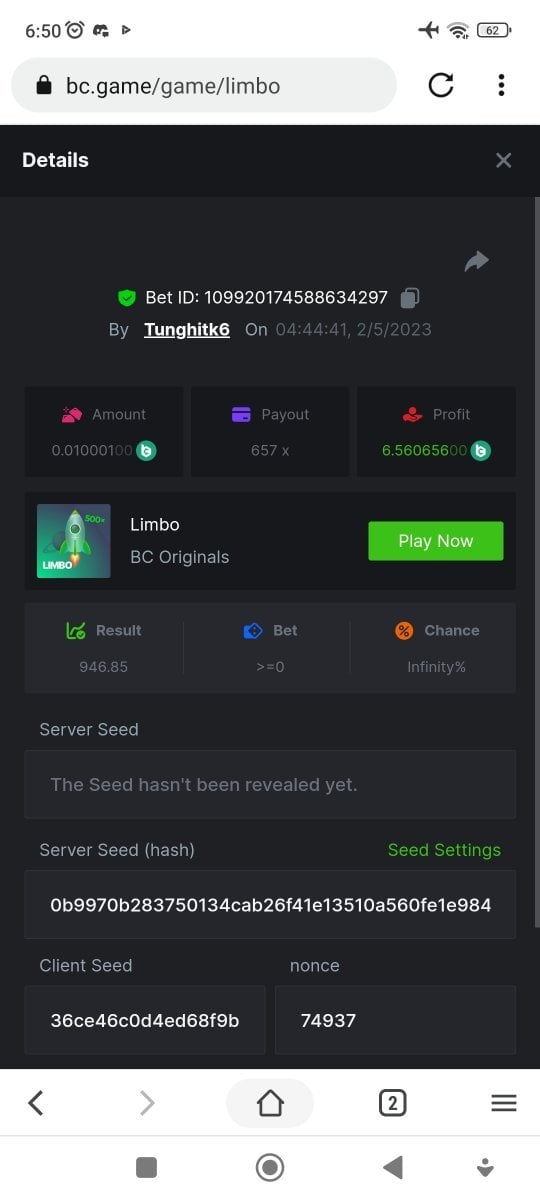Open Seed Settings link

pyautogui.click(x=444, y=850)
